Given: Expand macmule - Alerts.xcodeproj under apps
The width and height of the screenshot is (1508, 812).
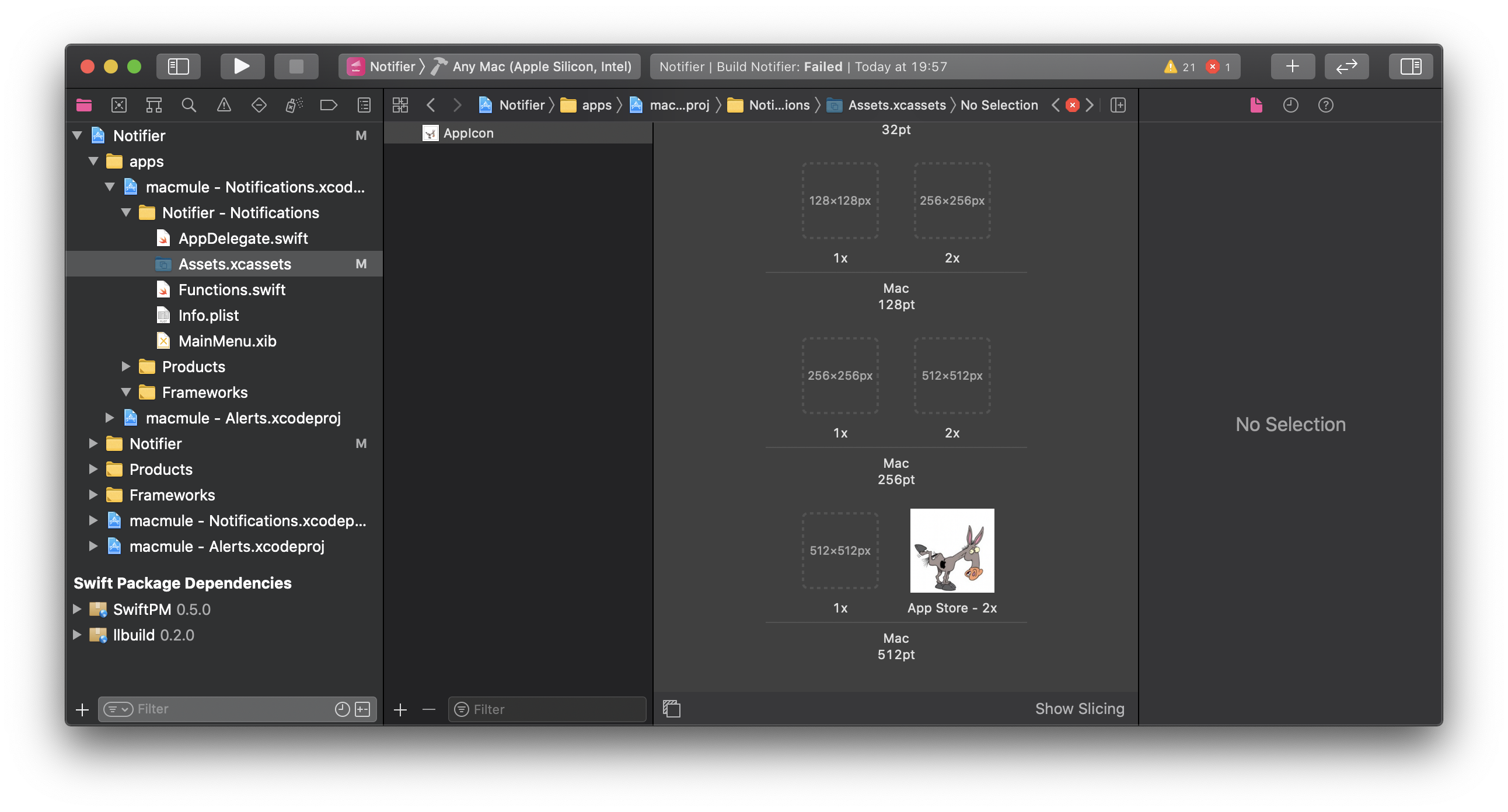Looking at the screenshot, I should point(110,418).
